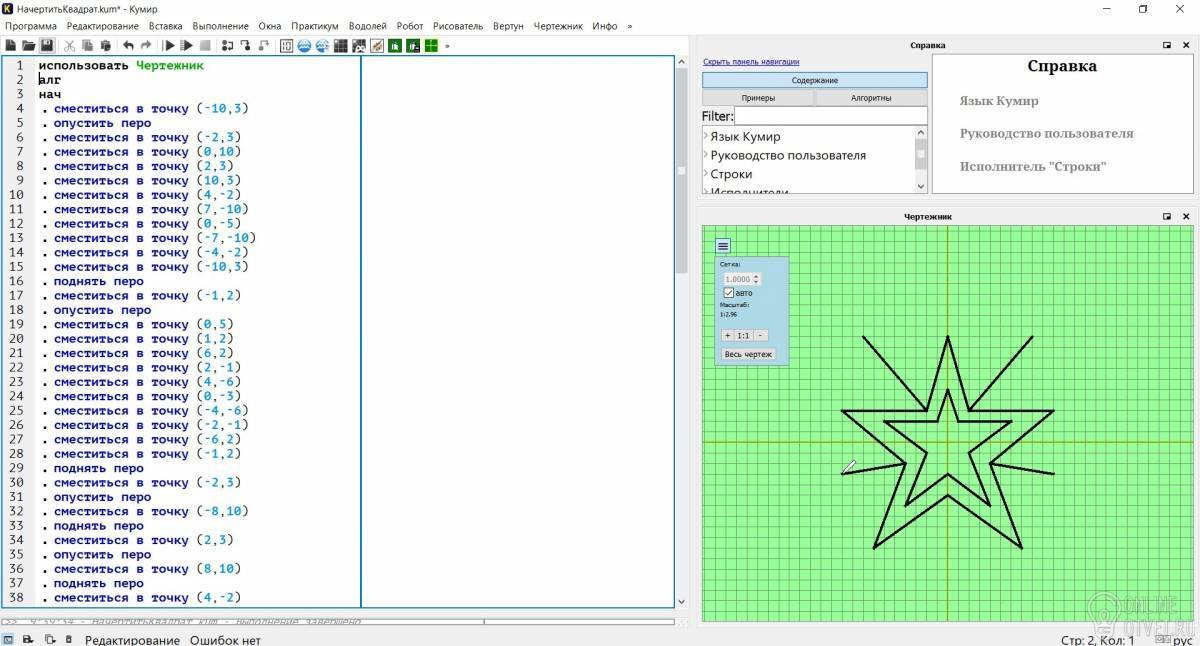
Task: Undo the last edit arrow
Action: (x=128, y=45)
